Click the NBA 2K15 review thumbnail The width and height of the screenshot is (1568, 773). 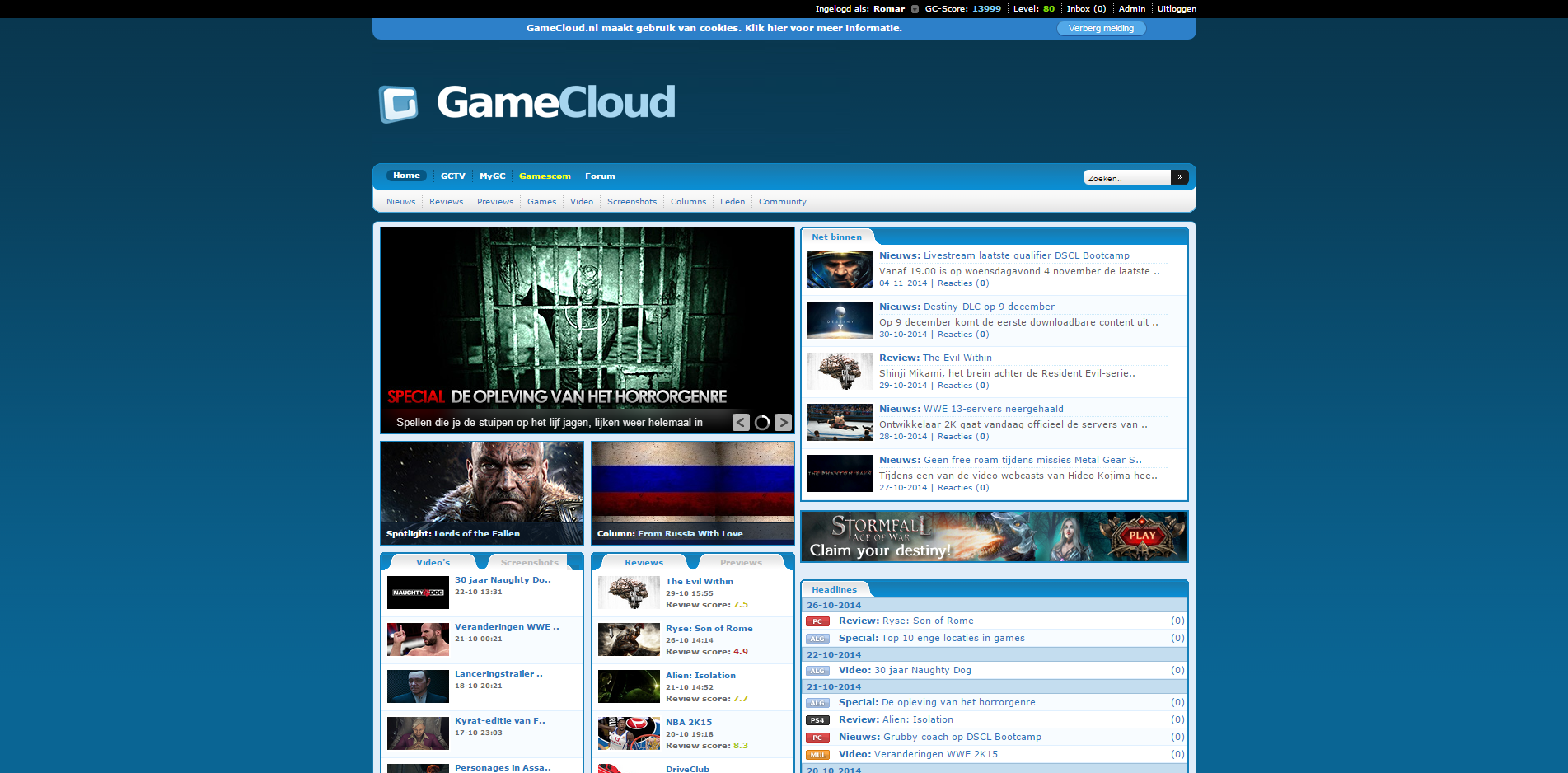[629, 733]
